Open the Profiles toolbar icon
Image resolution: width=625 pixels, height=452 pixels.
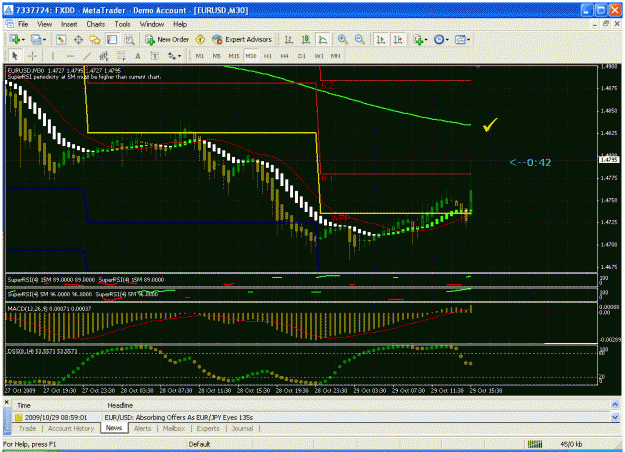click(36, 39)
